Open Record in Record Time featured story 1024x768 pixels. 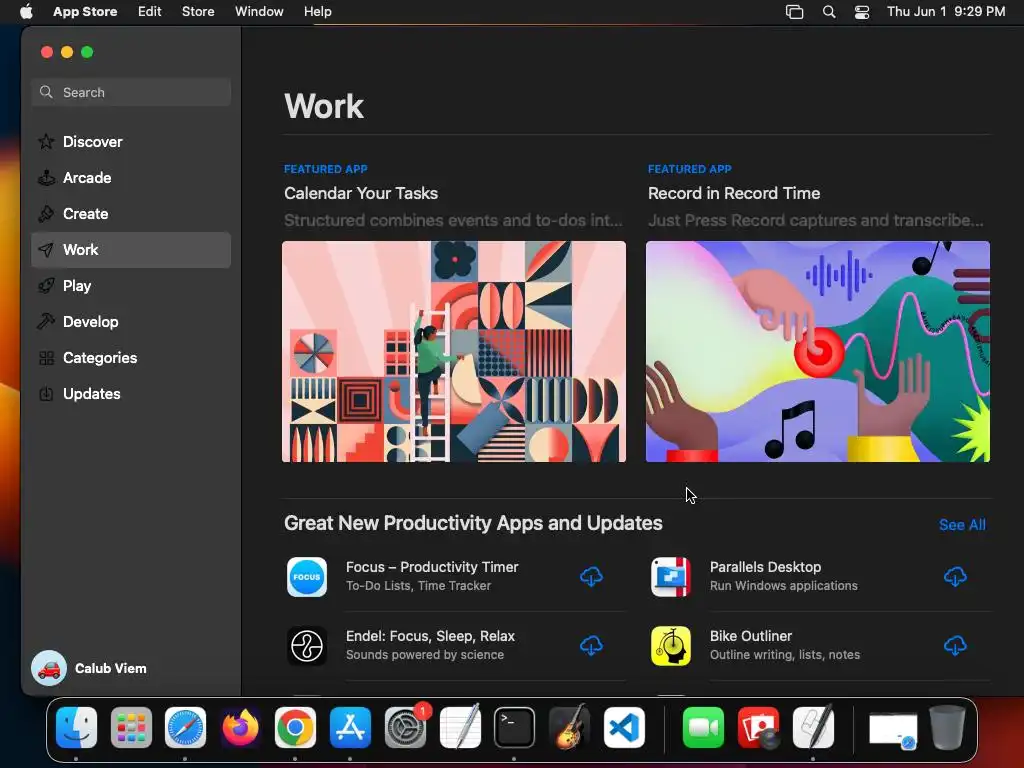click(x=733, y=193)
